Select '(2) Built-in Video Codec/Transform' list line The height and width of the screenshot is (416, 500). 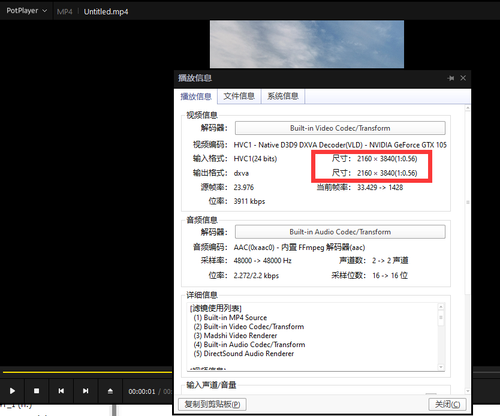tap(249, 326)
